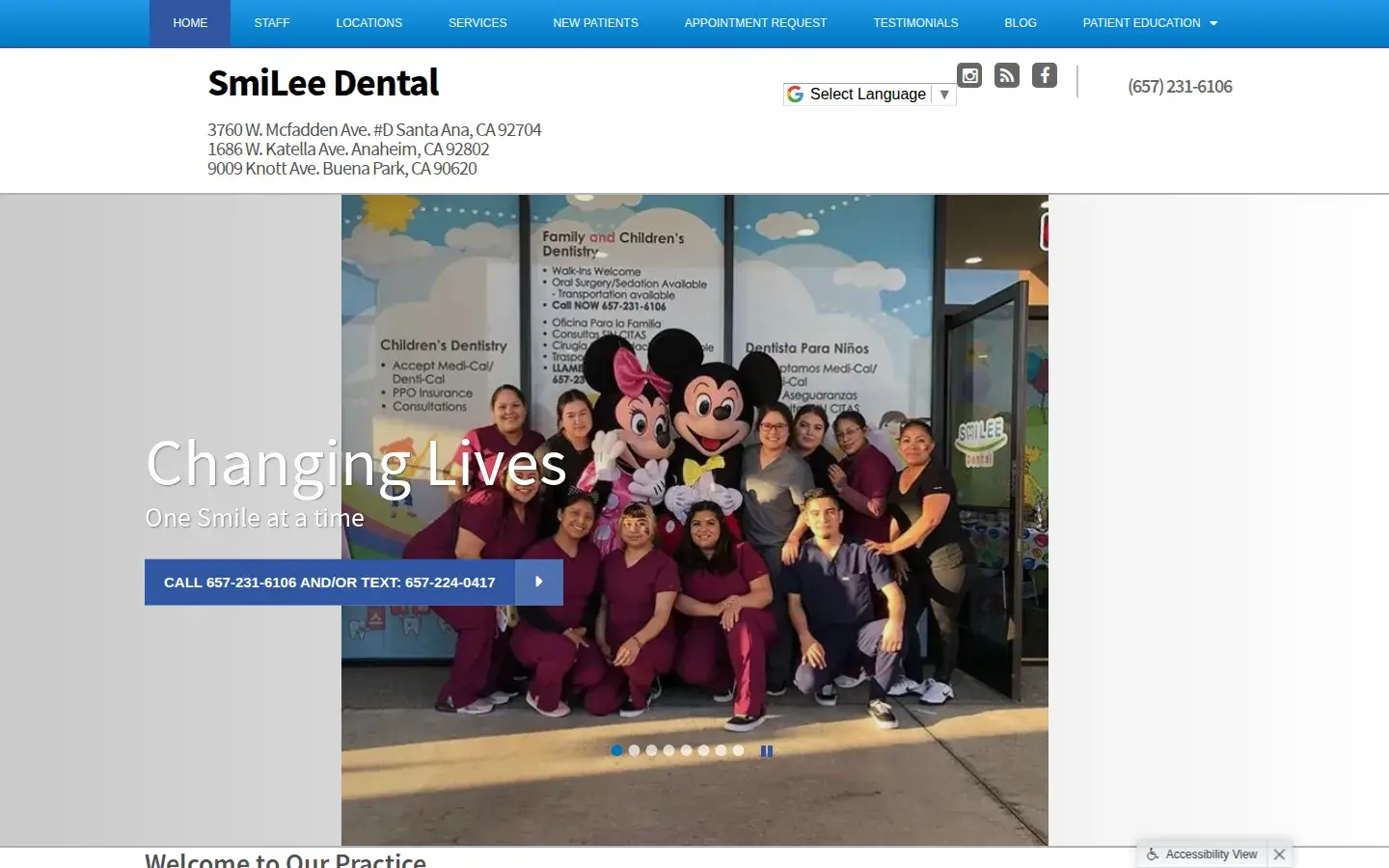Viewport: 1389px width, 868px height.
Task: Go to slide 5 dot
Action: coord(686,750)
